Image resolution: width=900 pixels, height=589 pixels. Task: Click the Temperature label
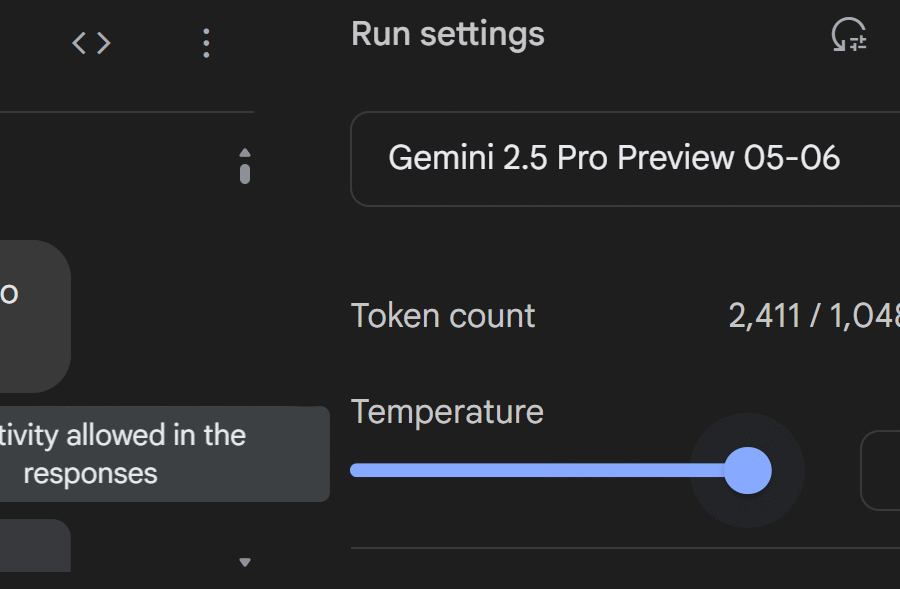point(447,412)
